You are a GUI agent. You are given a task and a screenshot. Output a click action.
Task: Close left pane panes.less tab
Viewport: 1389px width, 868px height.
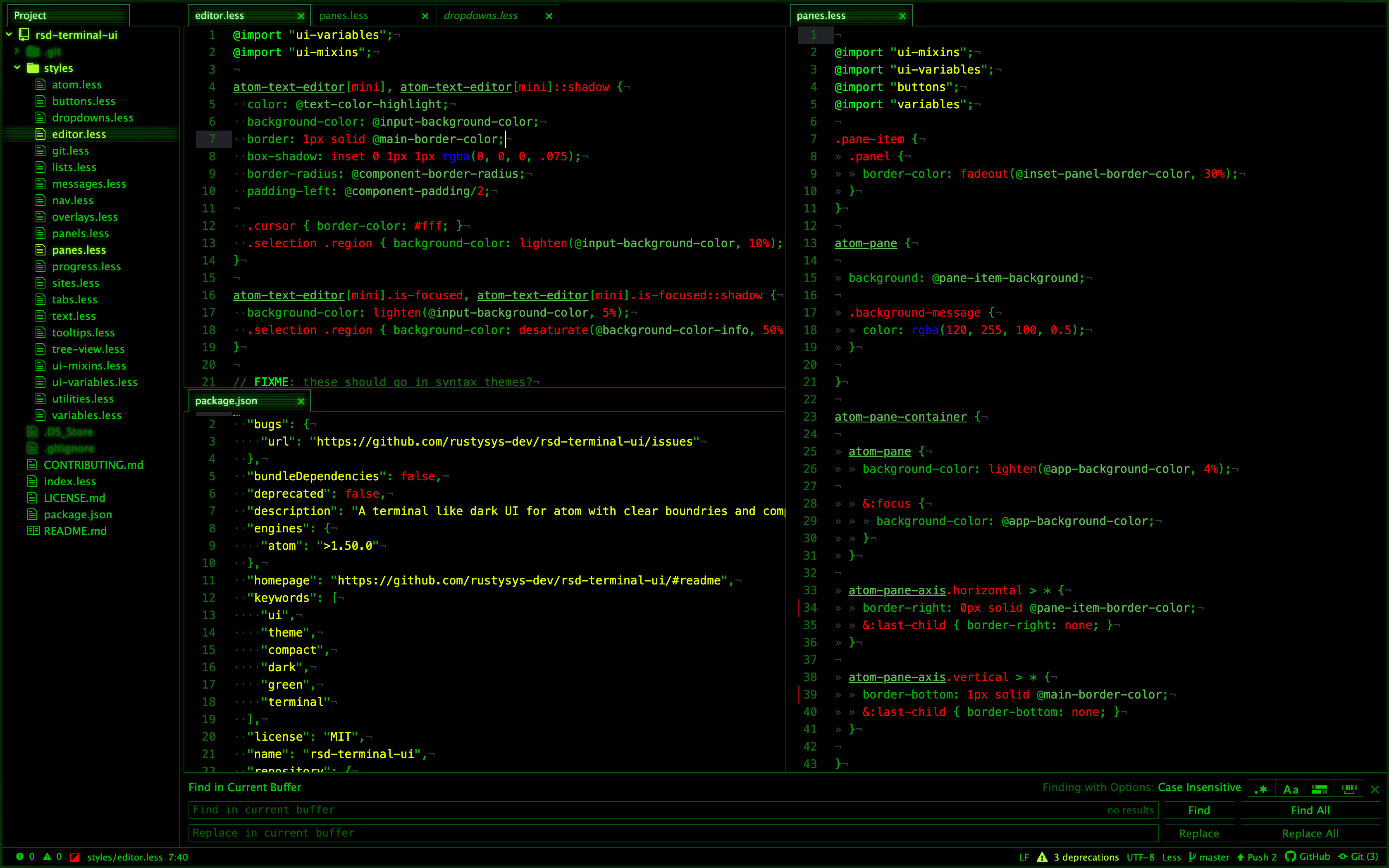[425, 16]
